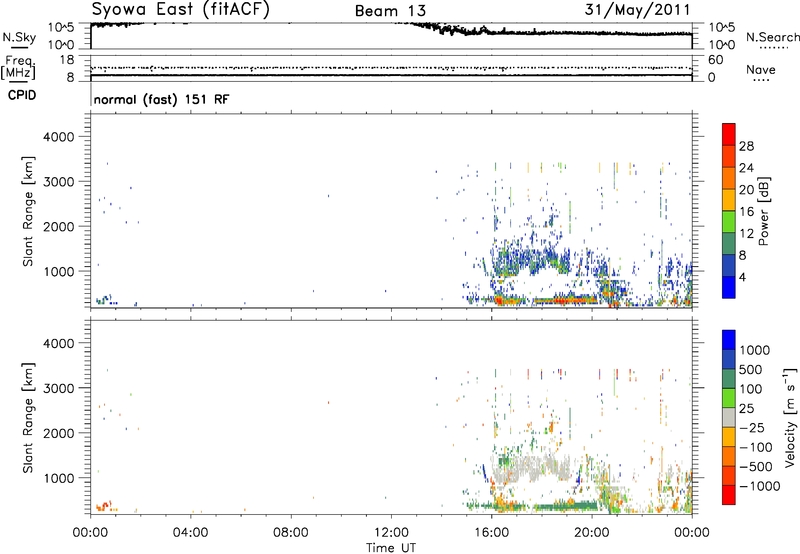This screenshot has width=800, height=554.
Task: Click the '20:00' time tick label
Action: click(x=592, y=533)
